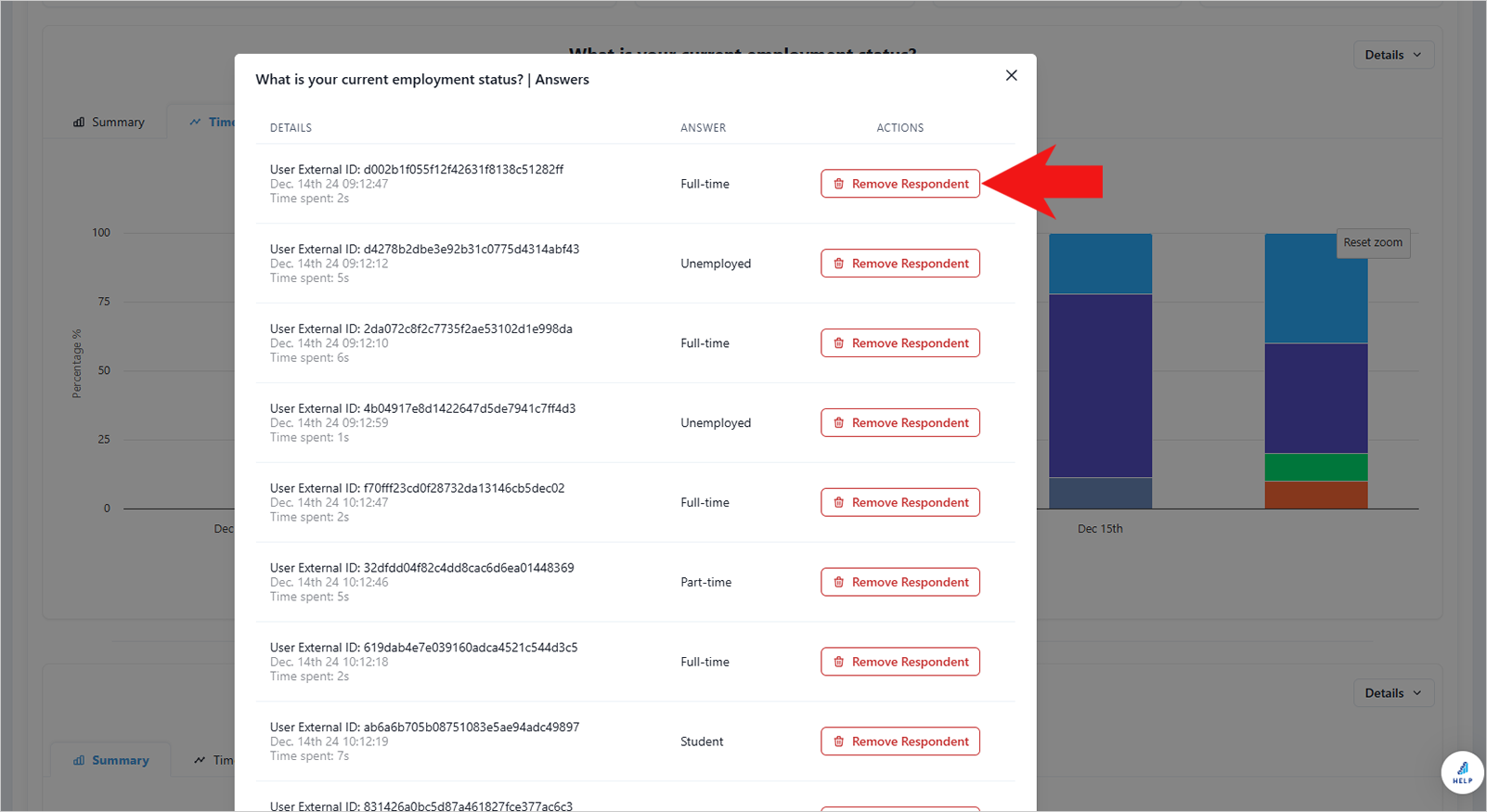
Task: Click User External ID 831426a0bc5d87a461827fce377ac6c3
Action: tap(421, 806)
